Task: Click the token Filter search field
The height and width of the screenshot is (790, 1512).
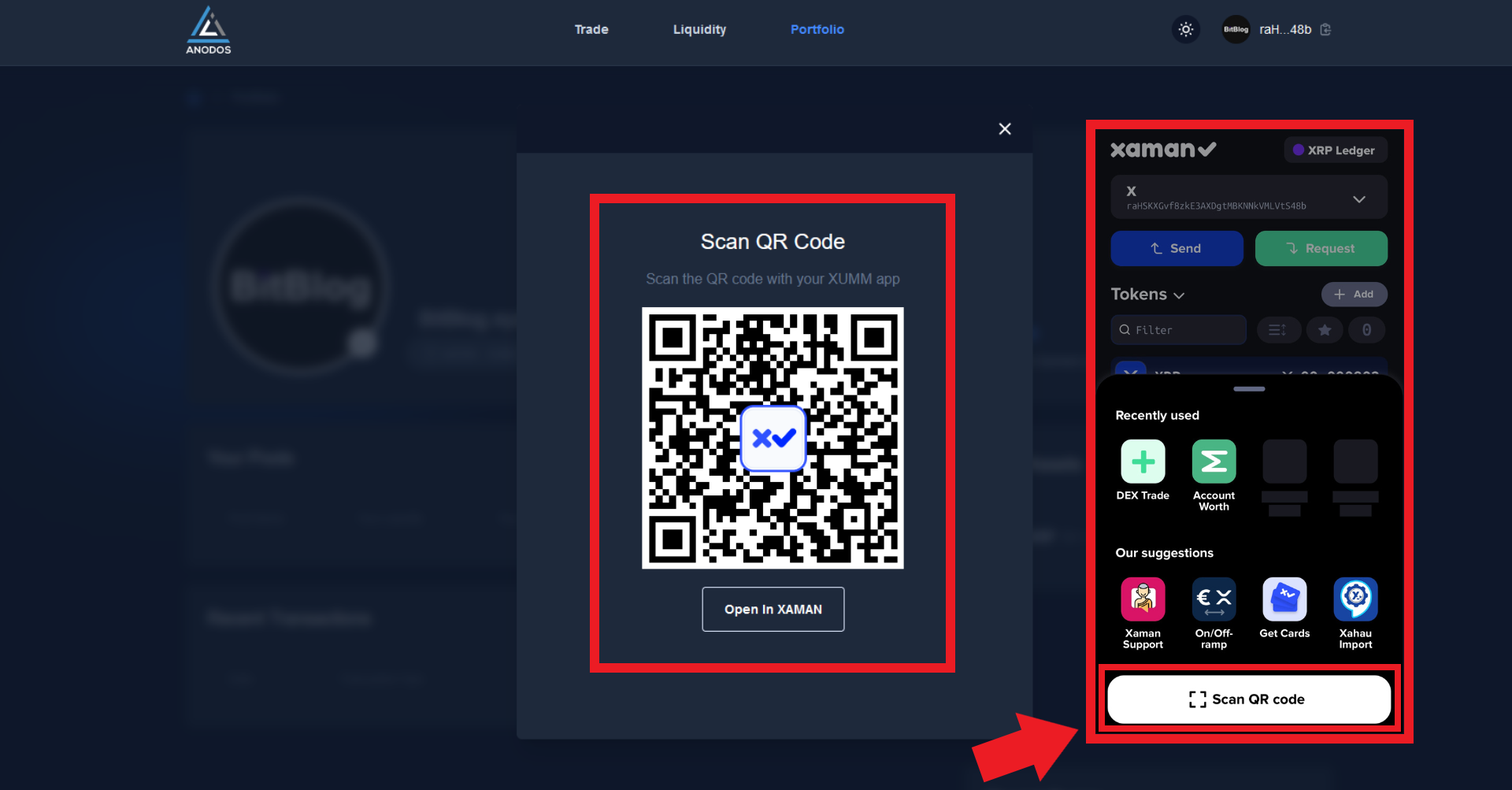Action: 1179,330
